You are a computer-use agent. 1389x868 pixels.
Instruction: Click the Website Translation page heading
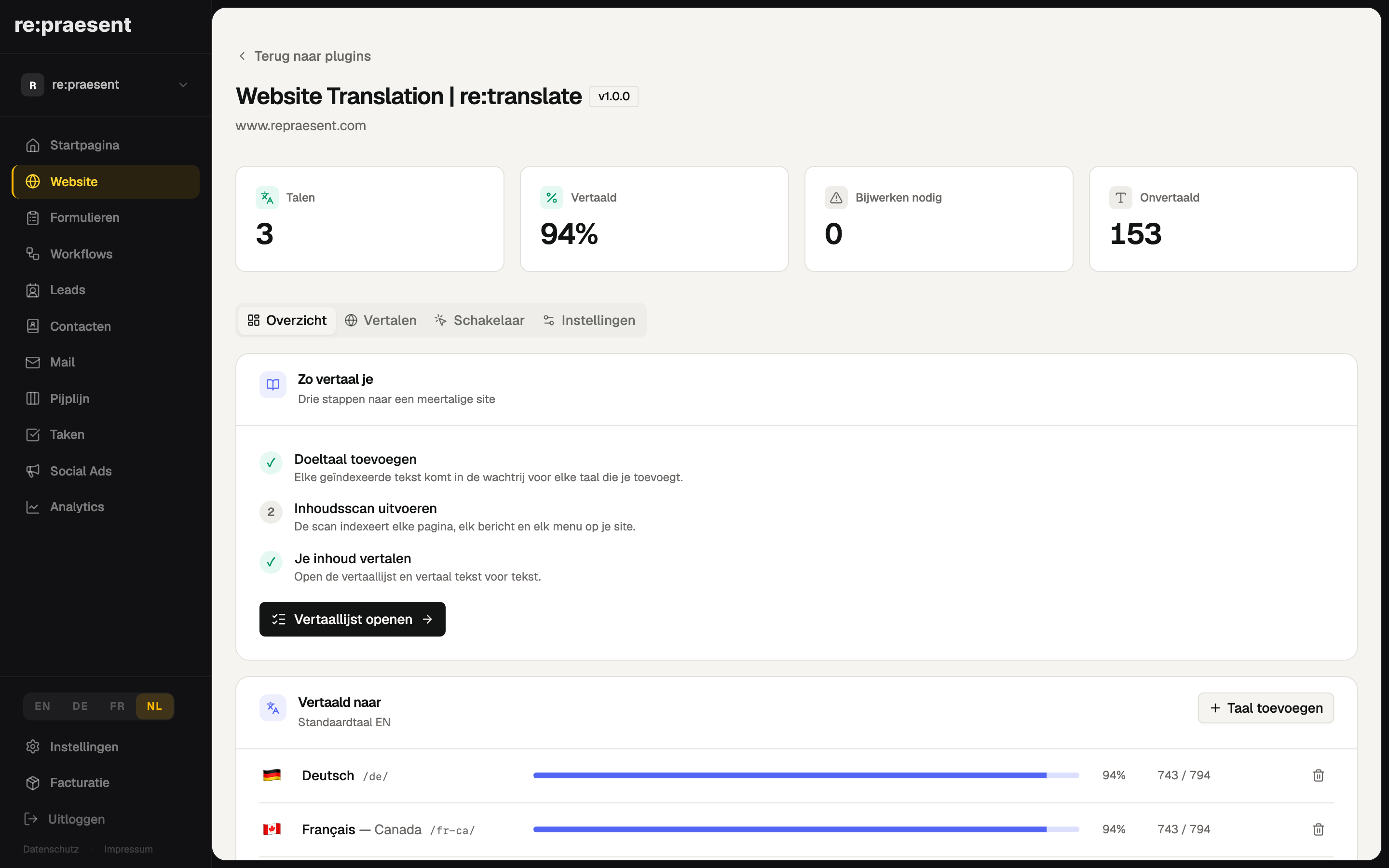point(409,96)
